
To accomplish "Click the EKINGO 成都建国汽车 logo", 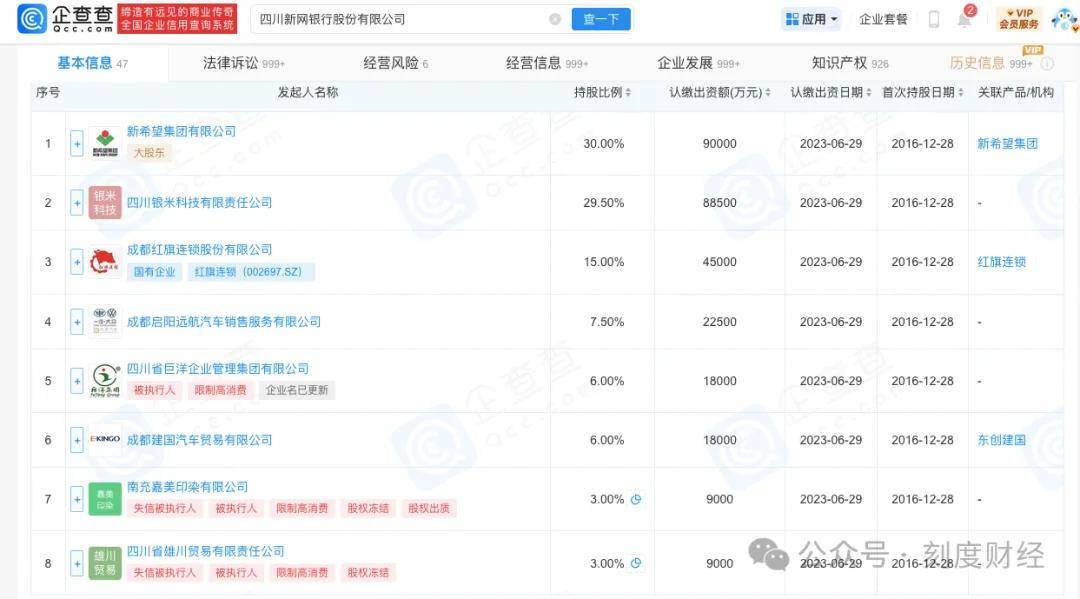I will (x=105, y=439).
